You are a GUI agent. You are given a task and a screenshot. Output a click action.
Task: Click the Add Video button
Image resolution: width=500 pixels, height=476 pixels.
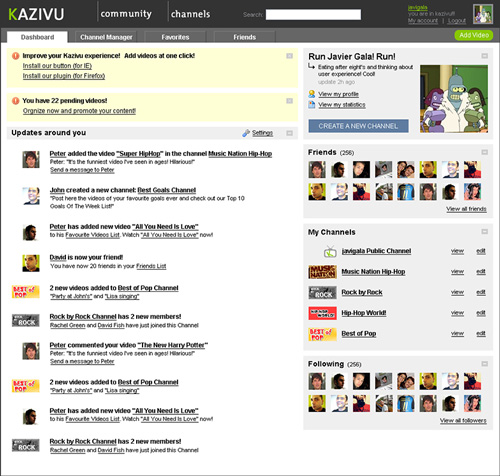click(474, 35)
